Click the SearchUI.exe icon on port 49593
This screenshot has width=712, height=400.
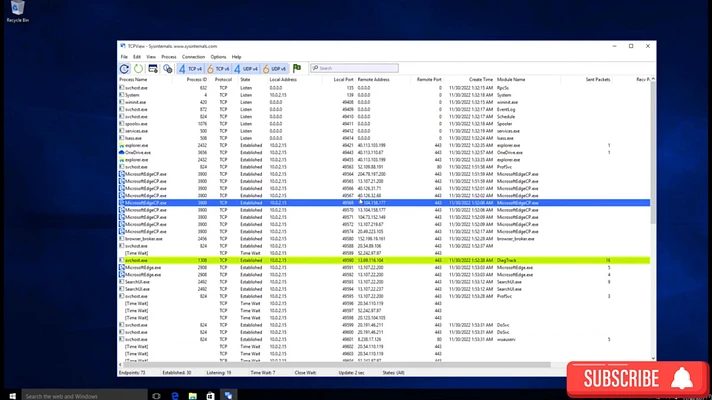coord(121,282)
